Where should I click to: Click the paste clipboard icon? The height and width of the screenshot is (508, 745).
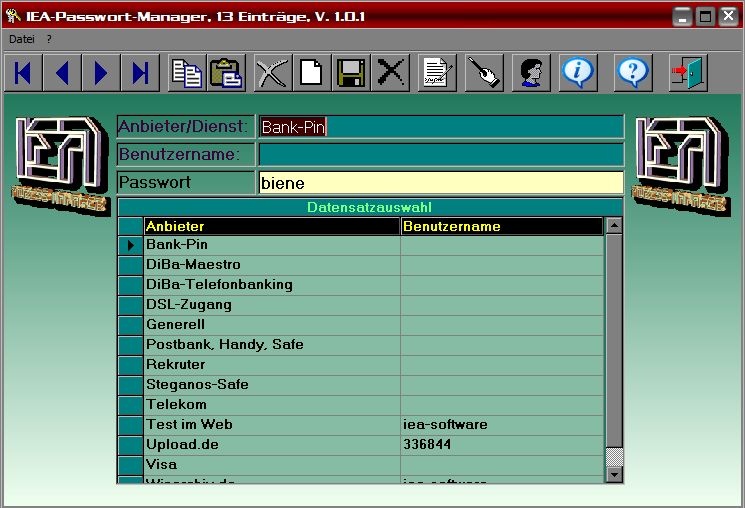click(226, 73)
